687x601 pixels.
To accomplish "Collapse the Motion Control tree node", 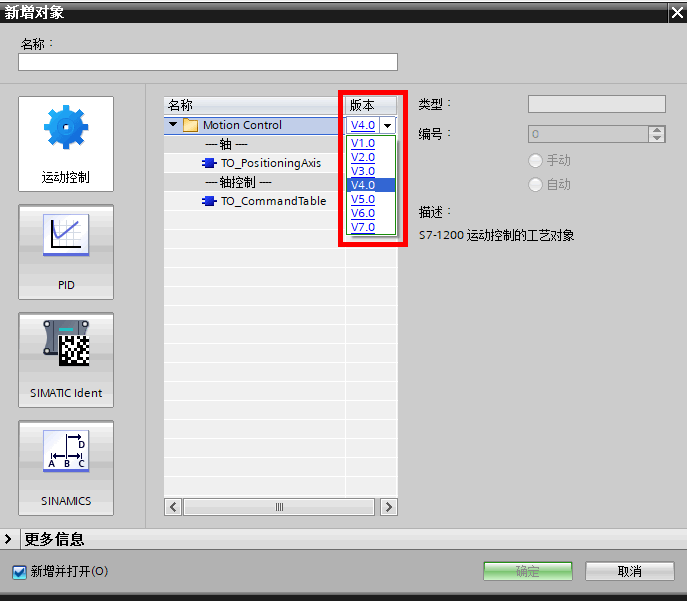I will tap(173, 124).
